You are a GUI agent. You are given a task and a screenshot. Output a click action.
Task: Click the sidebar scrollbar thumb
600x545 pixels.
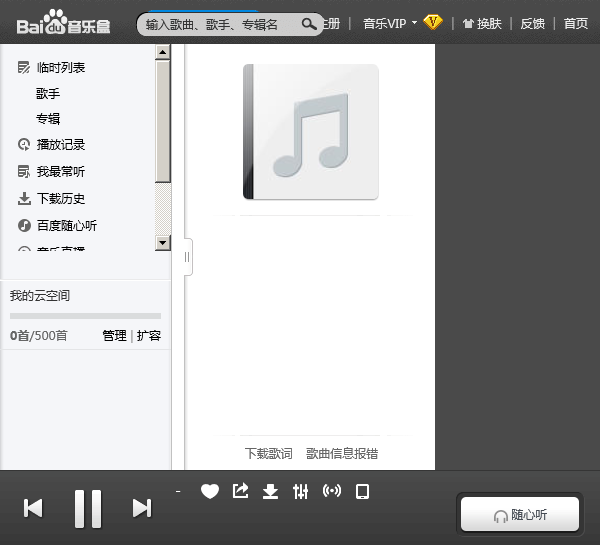(163, 121)
